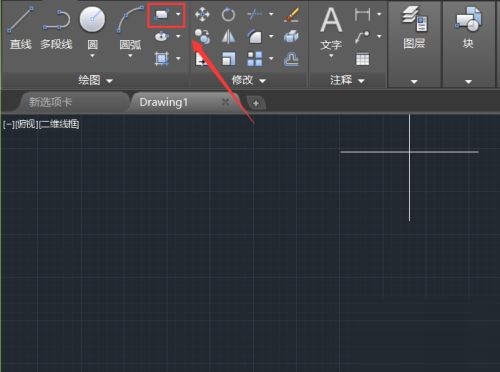Viewport: 500px width, 372px height.
Task: Expand the 修改 (Modify) panel
Action: click(x=249, y=80)
